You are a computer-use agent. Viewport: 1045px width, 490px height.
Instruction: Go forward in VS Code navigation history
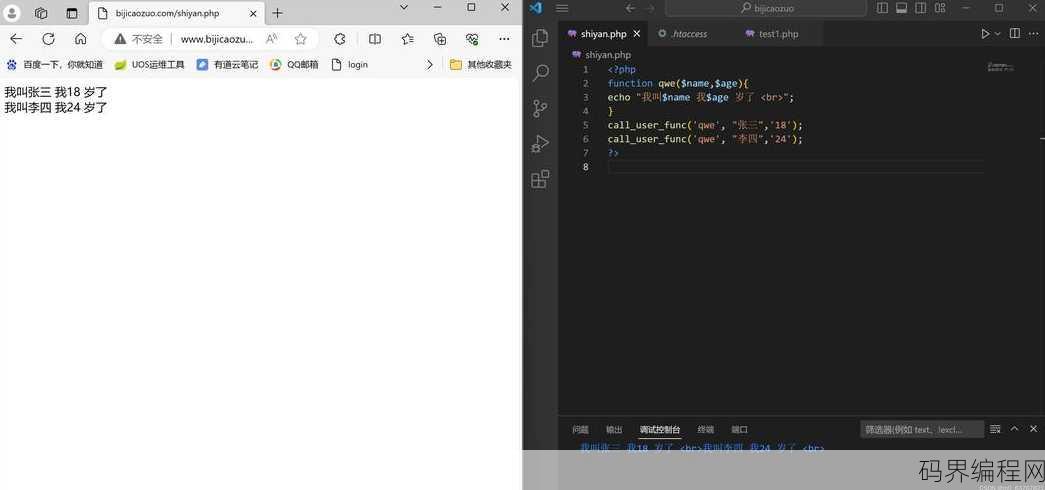click(651, 8)
